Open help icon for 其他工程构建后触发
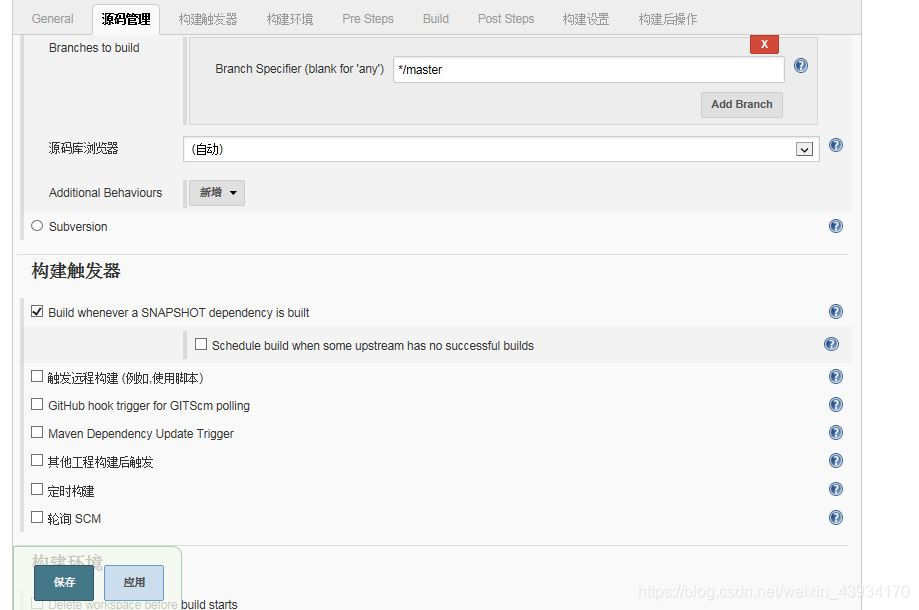This screenshot has height=610, width=919. [x=836, y=461]
